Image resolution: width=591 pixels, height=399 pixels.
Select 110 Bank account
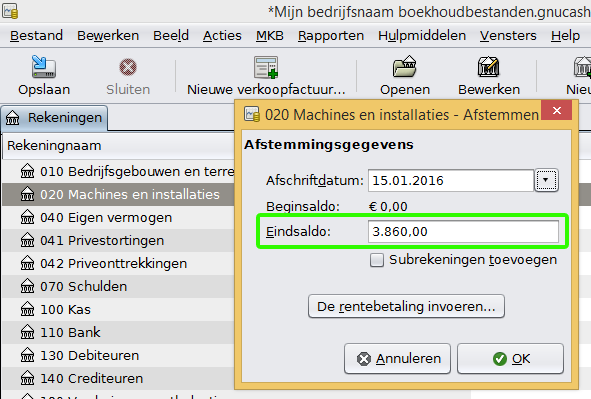pyautogui.click(x=118, y=332)
